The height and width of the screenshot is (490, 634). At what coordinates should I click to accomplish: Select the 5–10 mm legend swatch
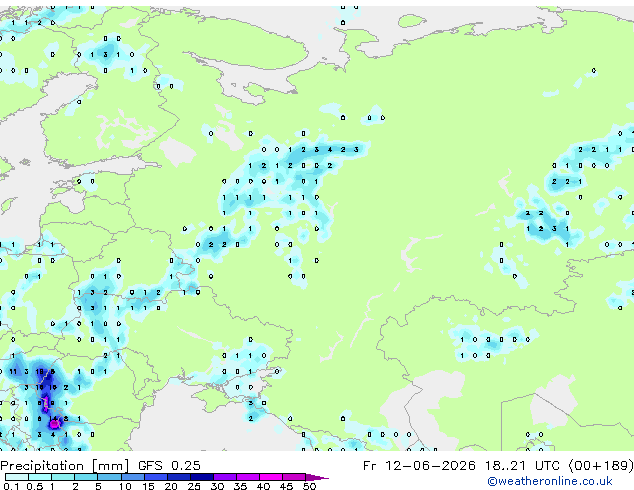pyautogui.click(x=109, y=477)
